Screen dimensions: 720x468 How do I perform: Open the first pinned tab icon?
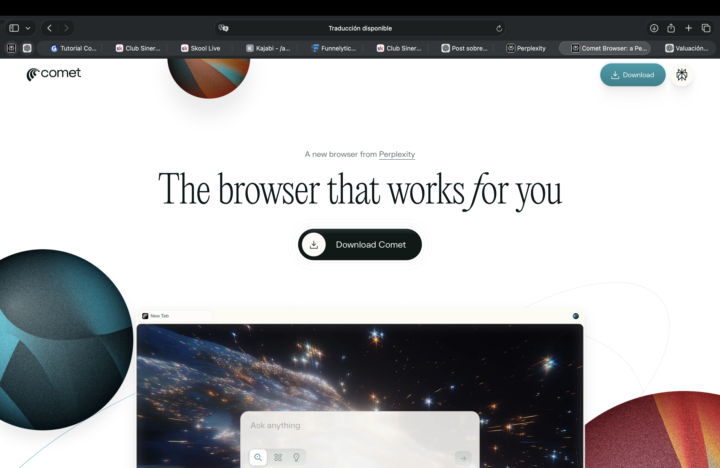[11, 48]
